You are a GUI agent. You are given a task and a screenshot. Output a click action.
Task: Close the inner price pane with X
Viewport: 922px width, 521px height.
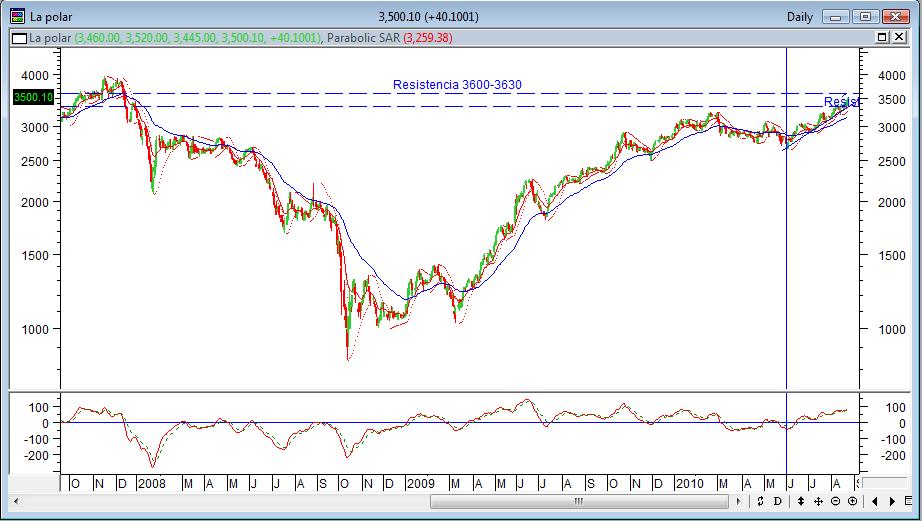click(900, 38)
